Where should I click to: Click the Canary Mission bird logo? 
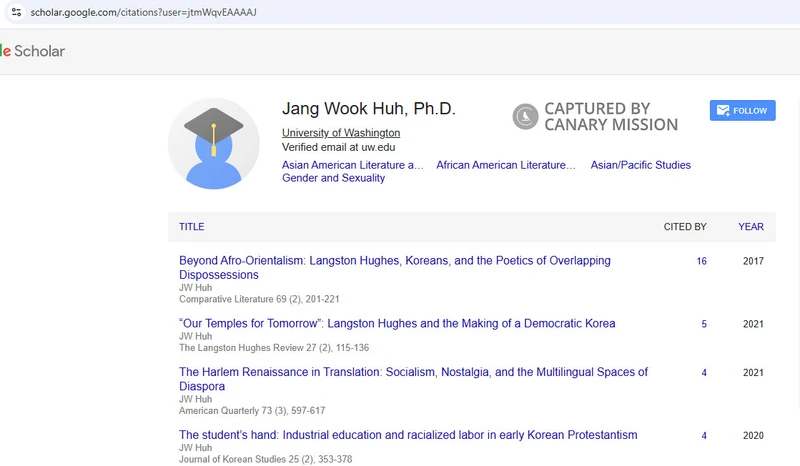coord(525,118)
